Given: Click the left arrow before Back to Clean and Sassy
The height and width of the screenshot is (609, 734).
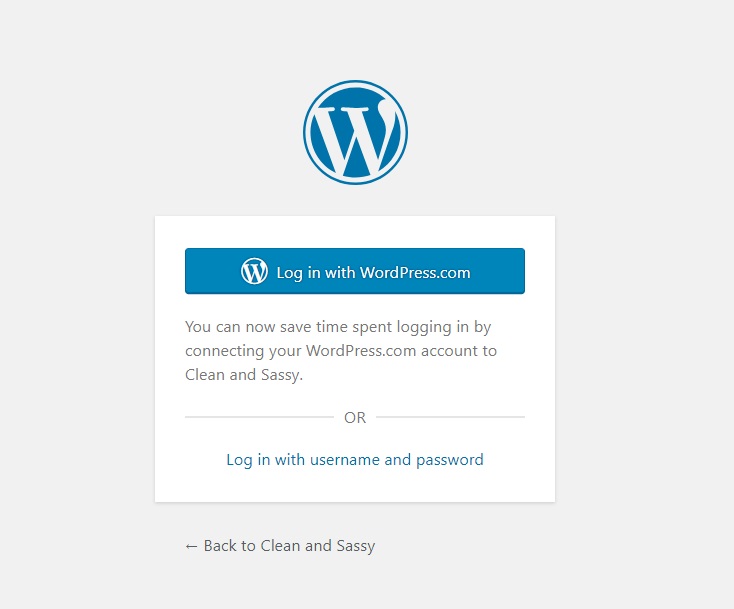Looking at the screenshot, I should click(x=191, y=546).
